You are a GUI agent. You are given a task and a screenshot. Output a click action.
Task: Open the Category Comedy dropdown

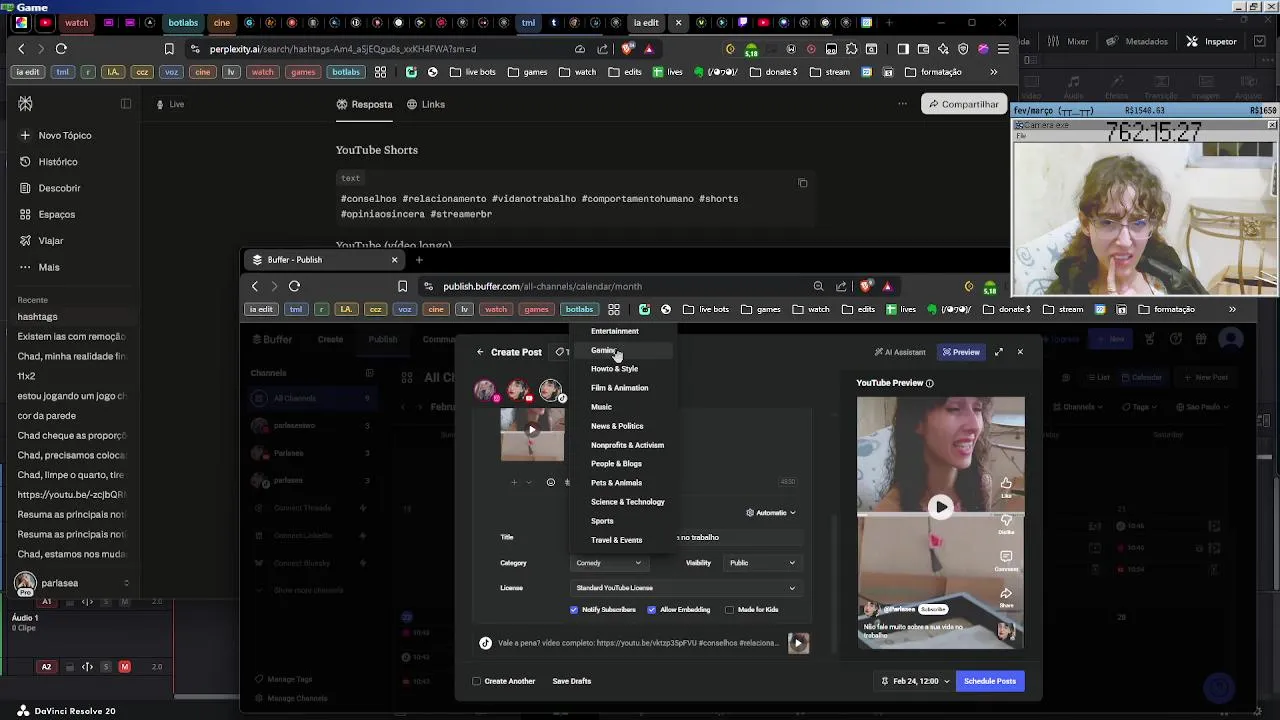[x=608, y=563]
